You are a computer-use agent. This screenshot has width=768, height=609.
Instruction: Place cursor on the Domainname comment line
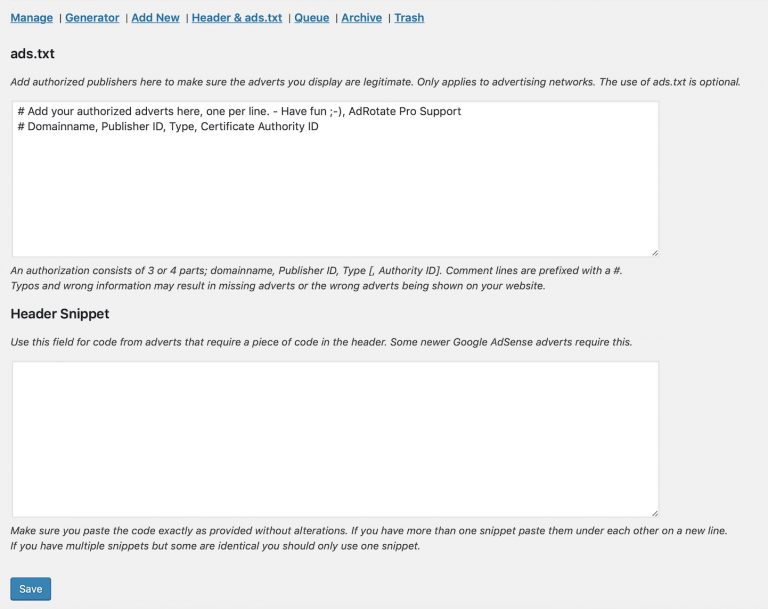tap(168, 127)
